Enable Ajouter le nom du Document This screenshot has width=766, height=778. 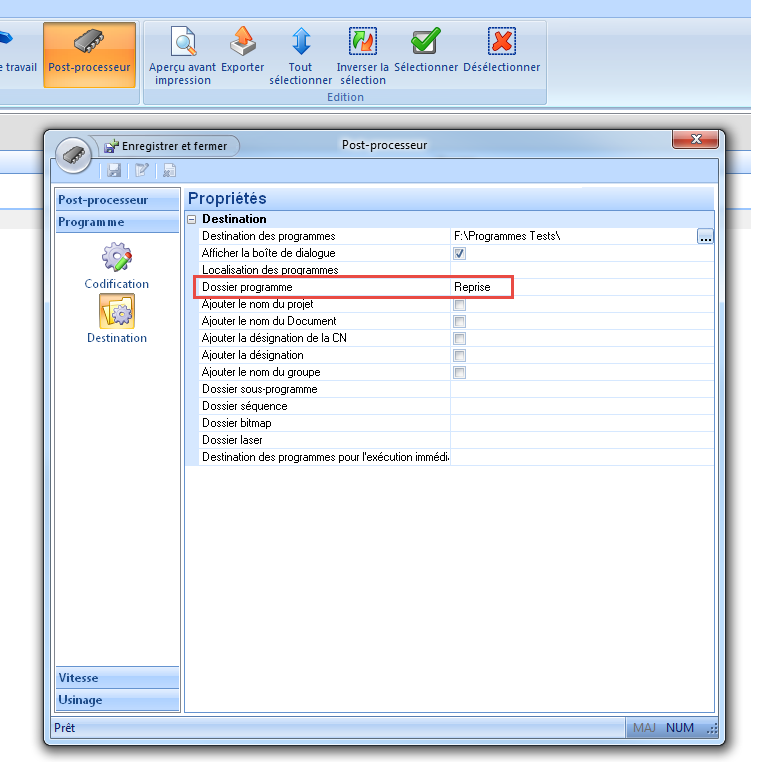coord(460,321)
